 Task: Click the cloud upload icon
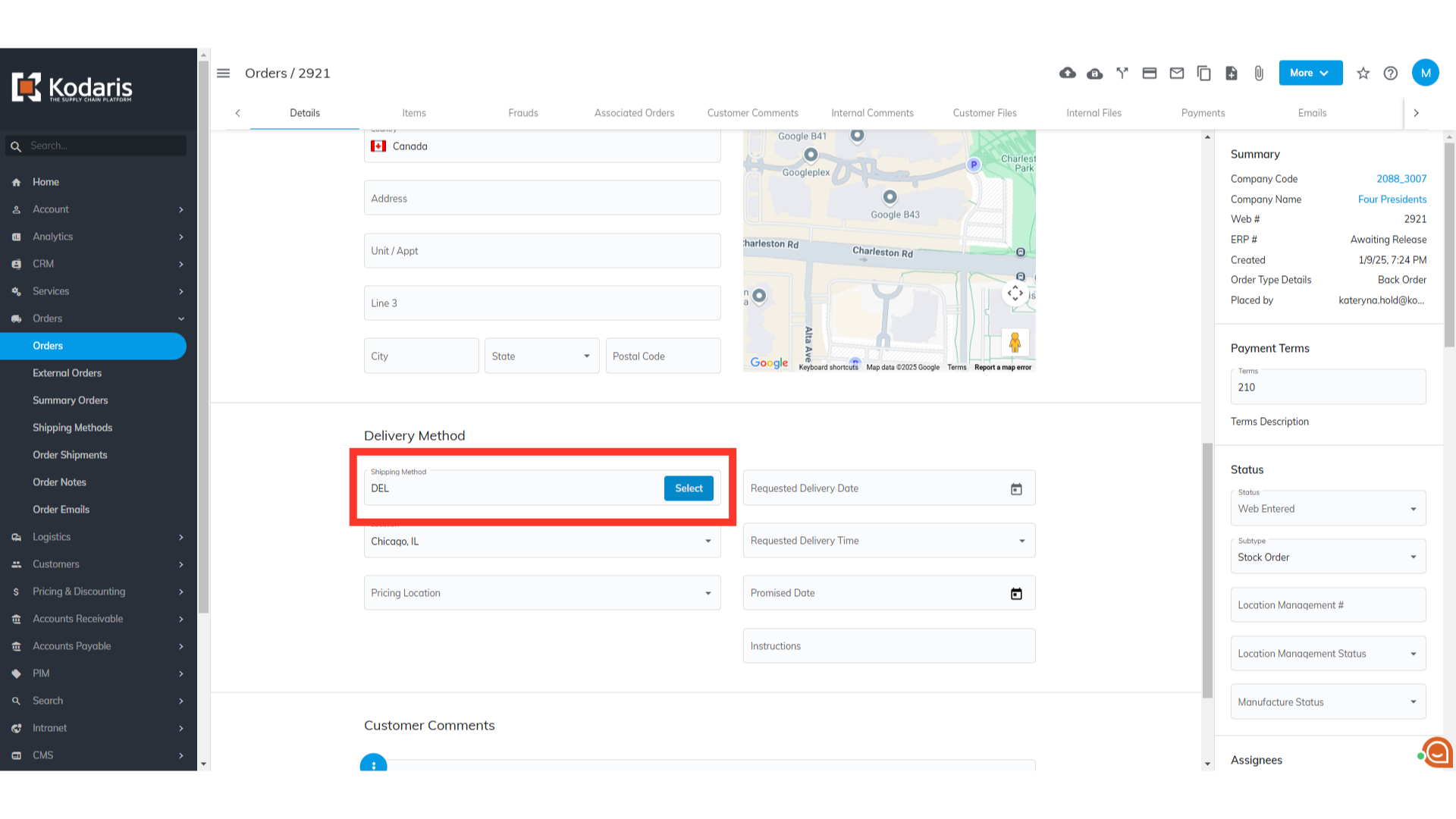[1068, 73]
